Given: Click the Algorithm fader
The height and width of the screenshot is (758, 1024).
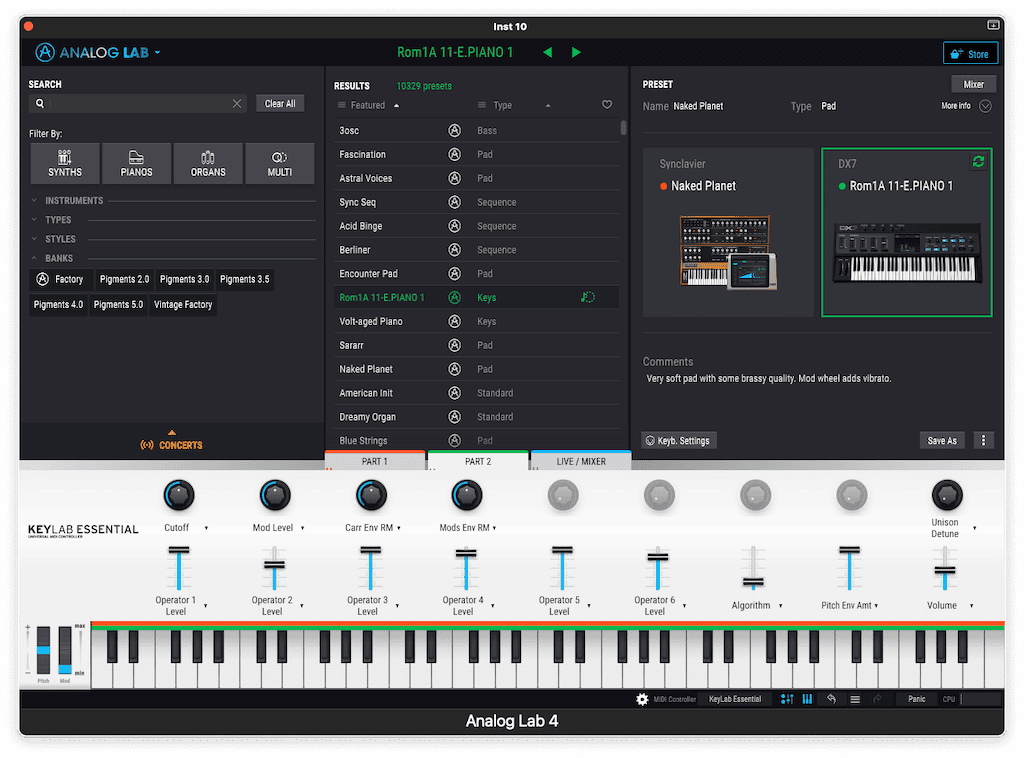Looking at the screenshot, I should tap(753, 568).
